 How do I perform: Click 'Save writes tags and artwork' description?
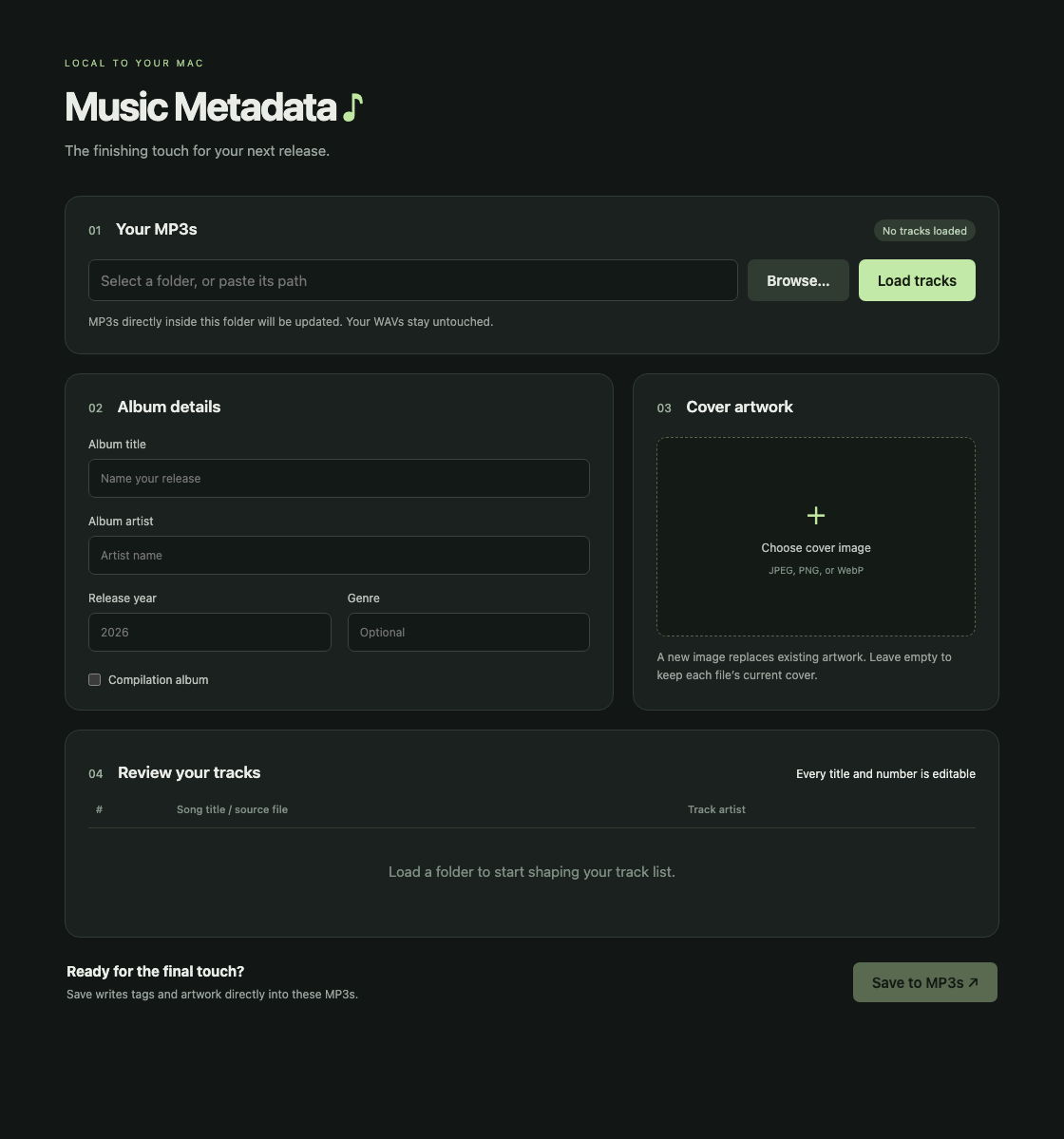(x=212, y=995)
